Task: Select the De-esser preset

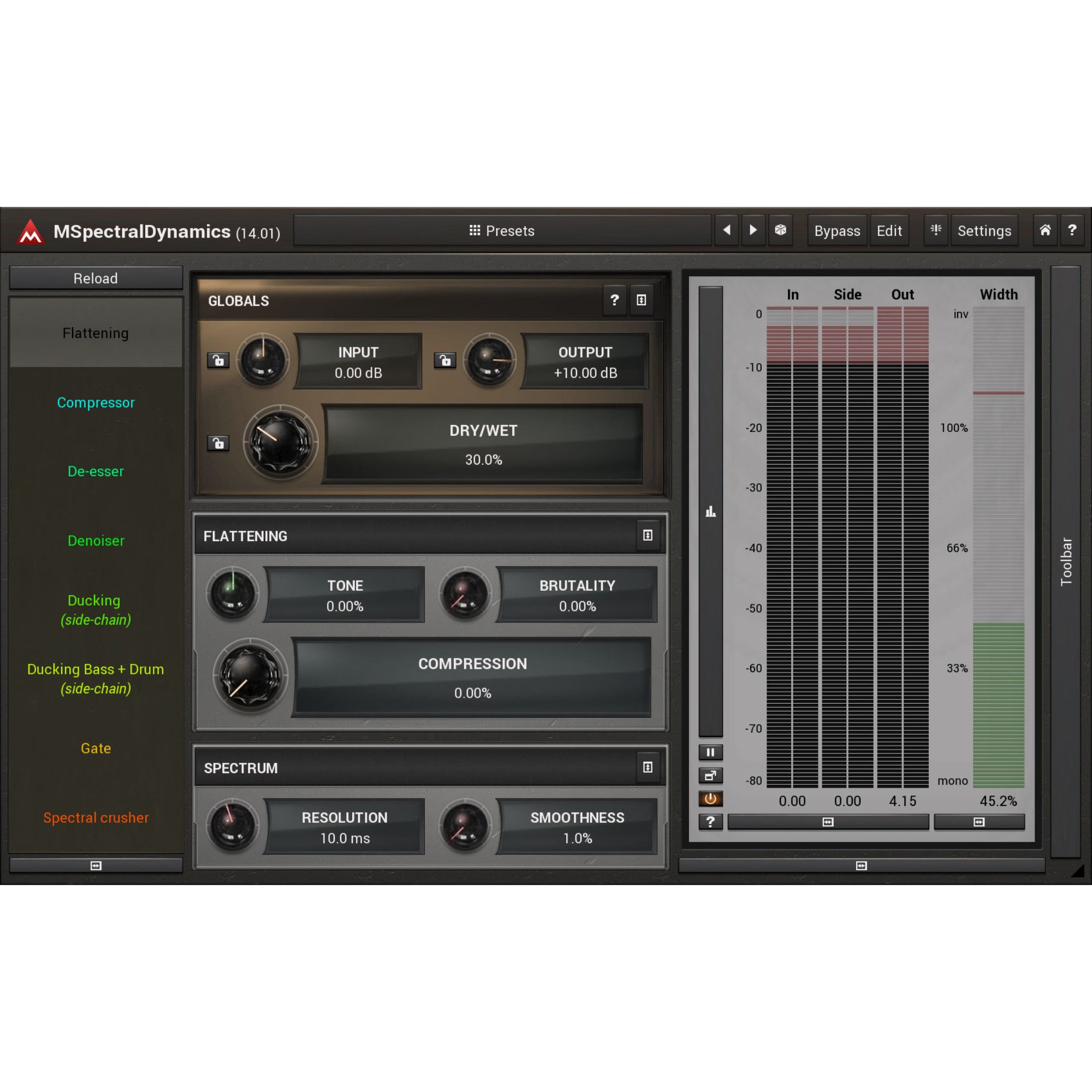Action: [96, 471]
